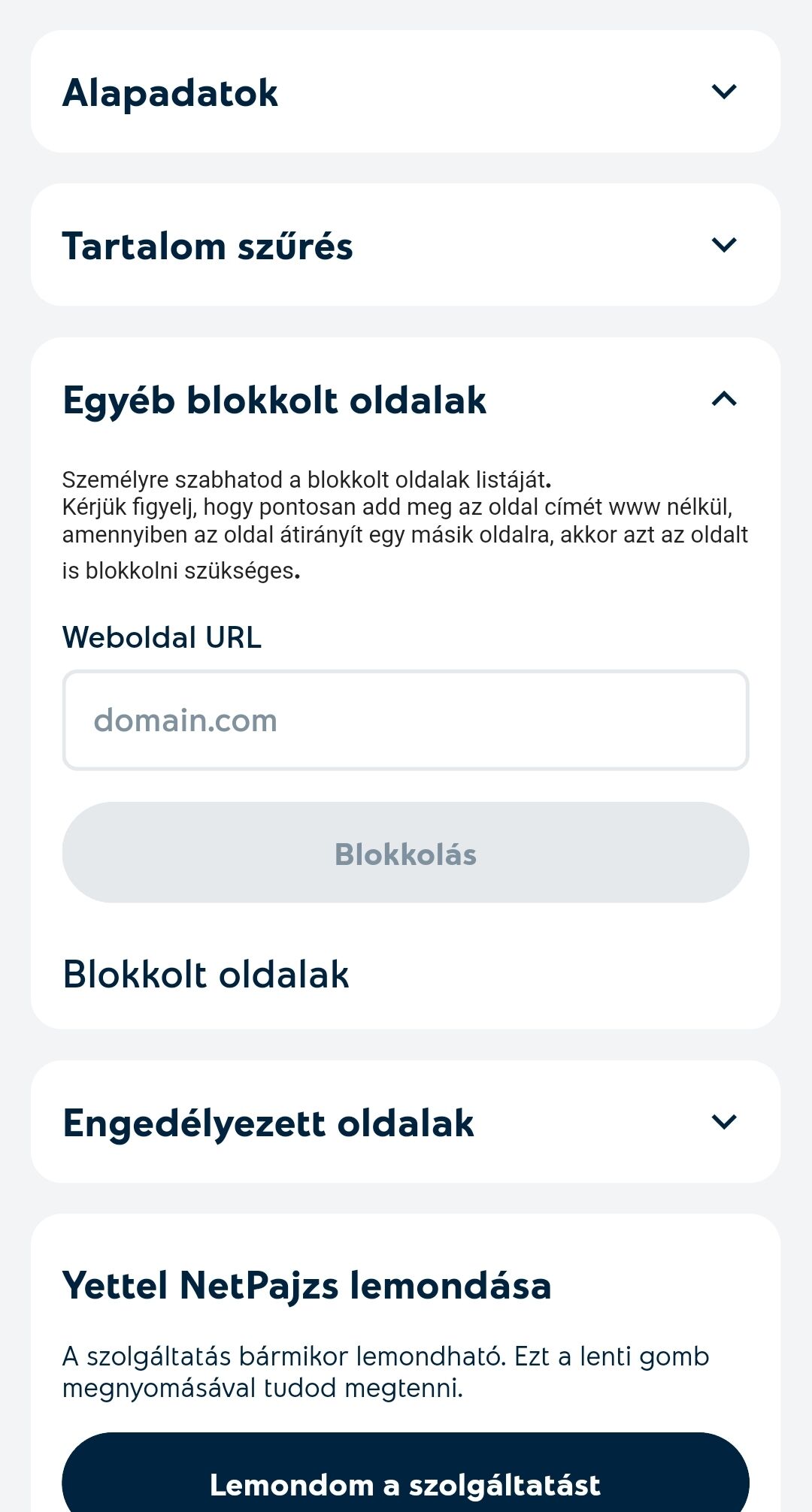
Task: Click the 'megnyomásával tudod megtenni' text line
Action: pos(262,1388)
